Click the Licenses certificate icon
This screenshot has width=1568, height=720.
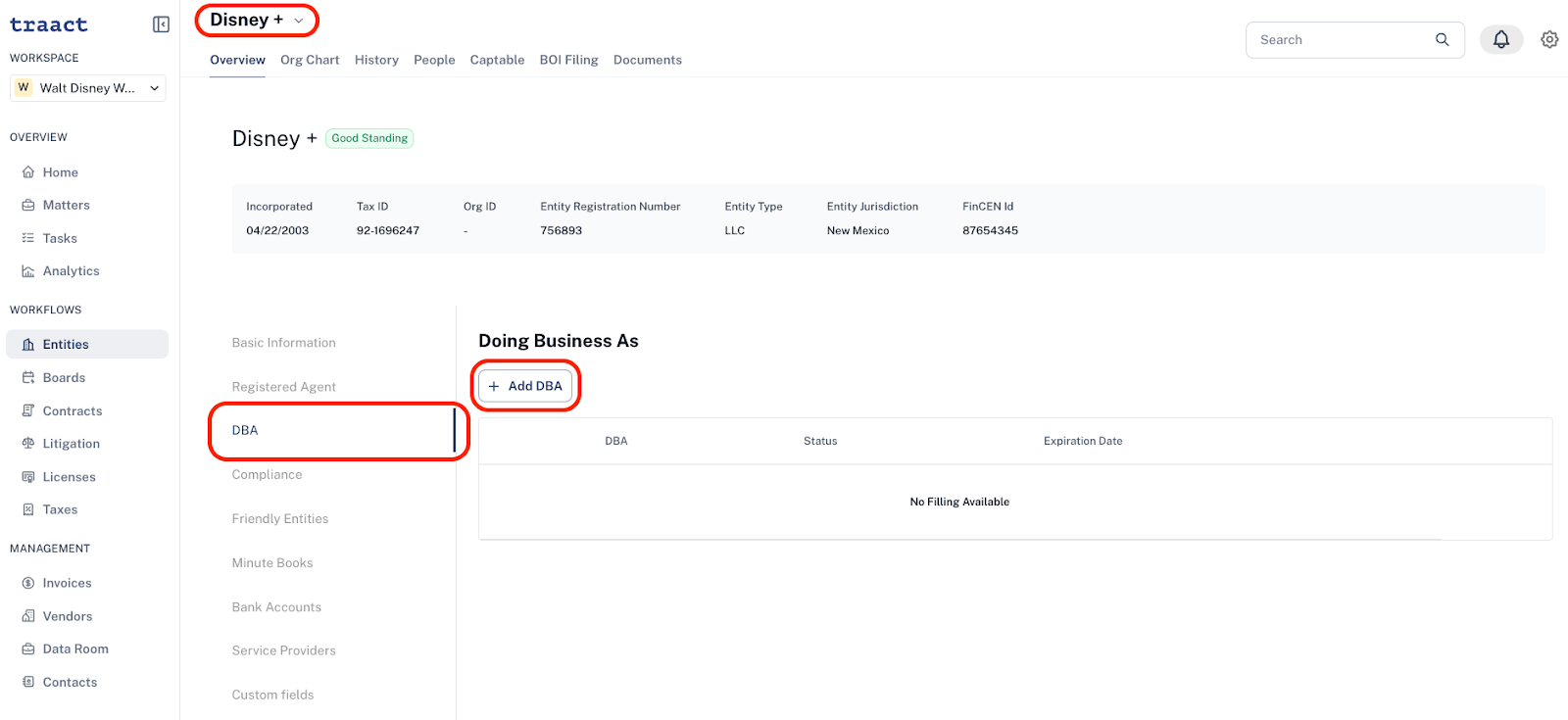[x=28, y=477]
